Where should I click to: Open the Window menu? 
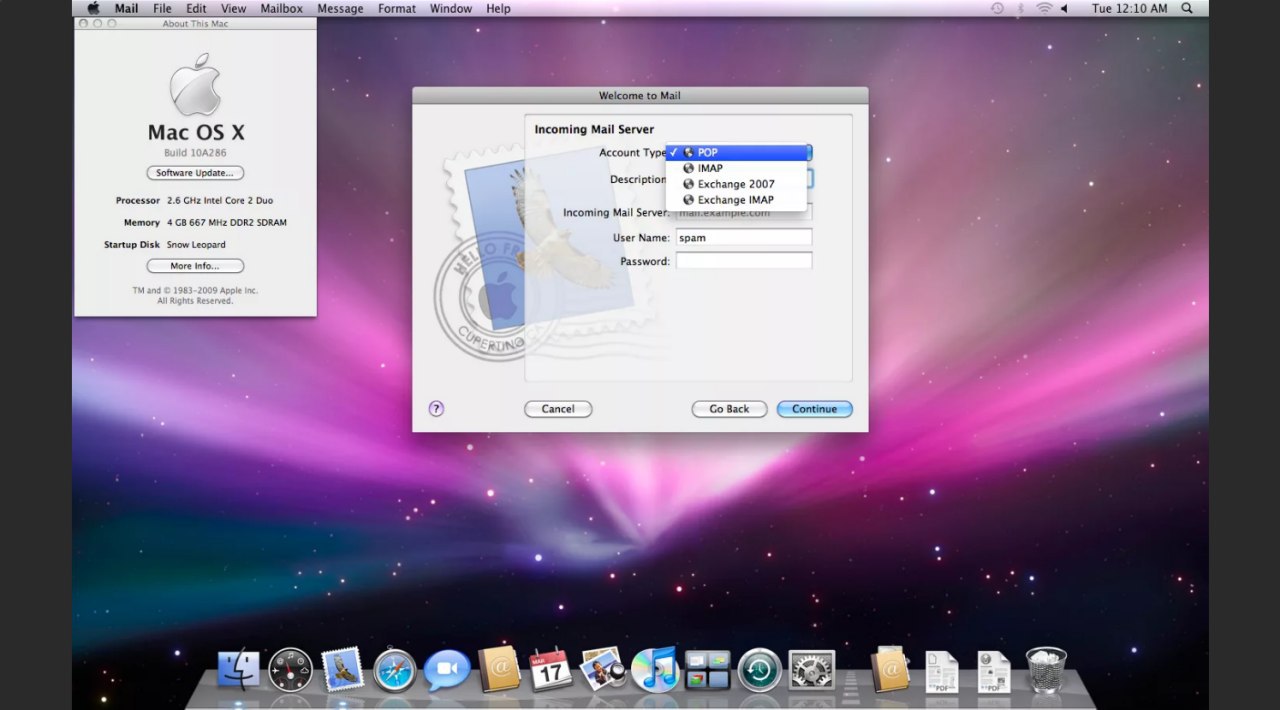[451, 8]
